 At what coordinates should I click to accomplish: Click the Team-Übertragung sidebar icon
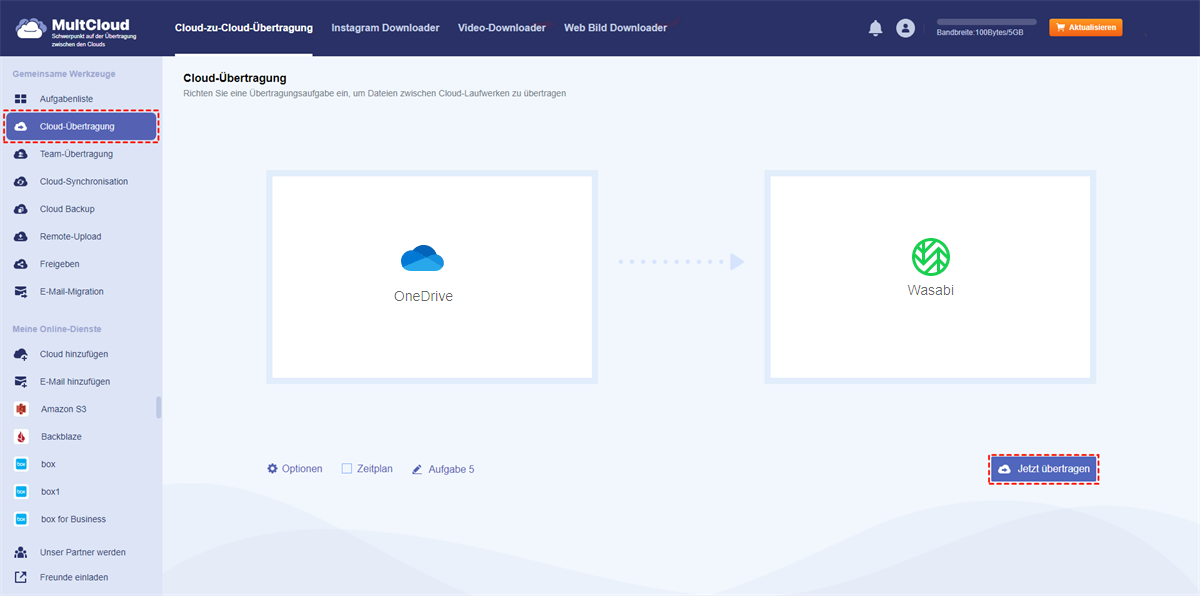tap(20, 154)
